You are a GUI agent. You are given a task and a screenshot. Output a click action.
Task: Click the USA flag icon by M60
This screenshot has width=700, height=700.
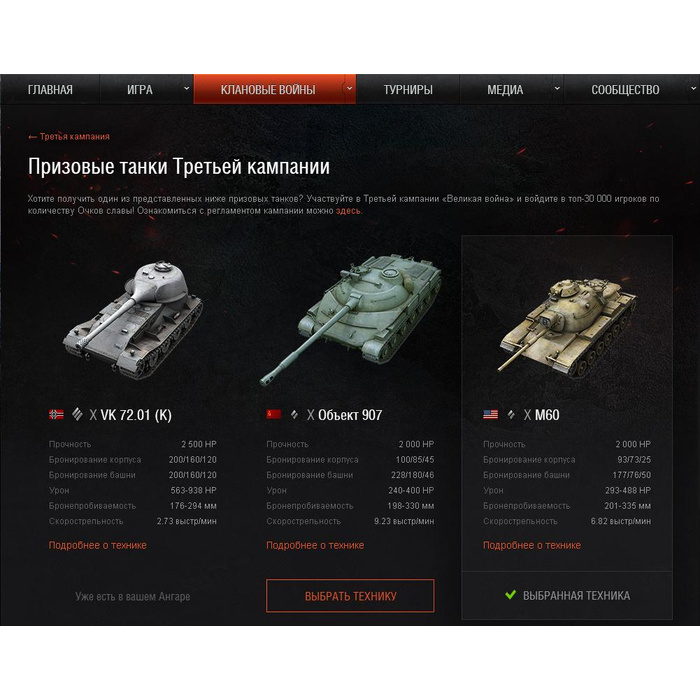[491, 415]
